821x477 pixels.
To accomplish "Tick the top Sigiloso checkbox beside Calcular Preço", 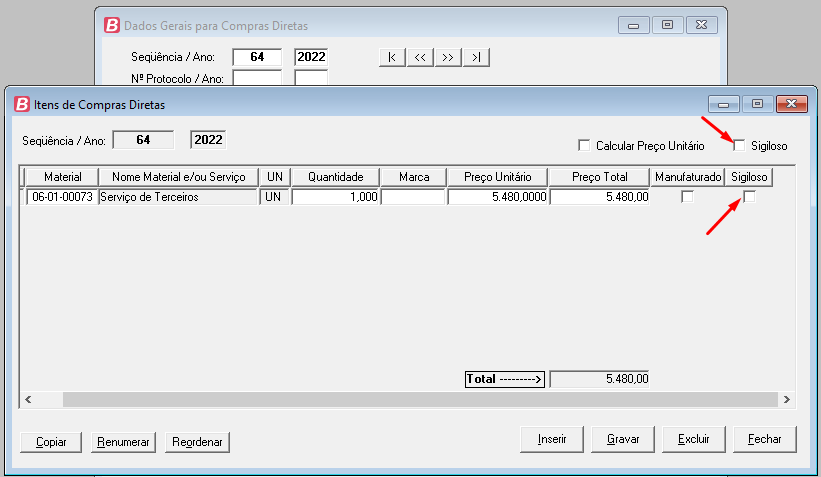I will (739, 145).
